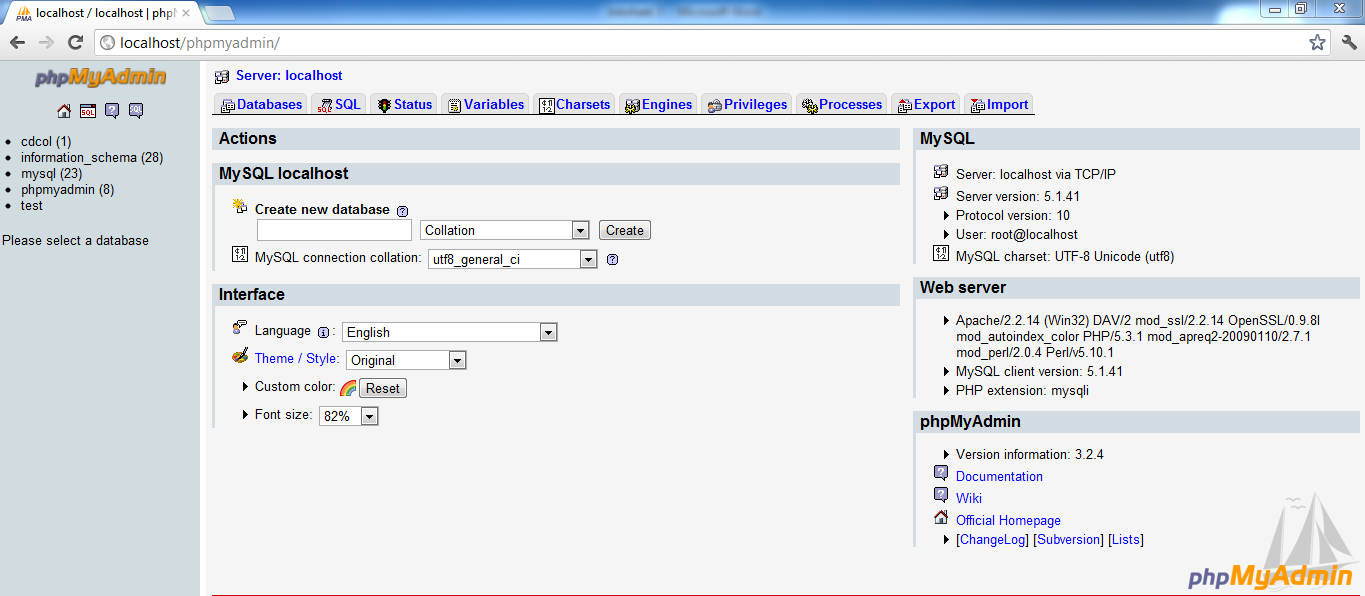Click the PHP extension: mysqli text
Viewport: 1365px width, 596px height.
tap(1022, 390)
